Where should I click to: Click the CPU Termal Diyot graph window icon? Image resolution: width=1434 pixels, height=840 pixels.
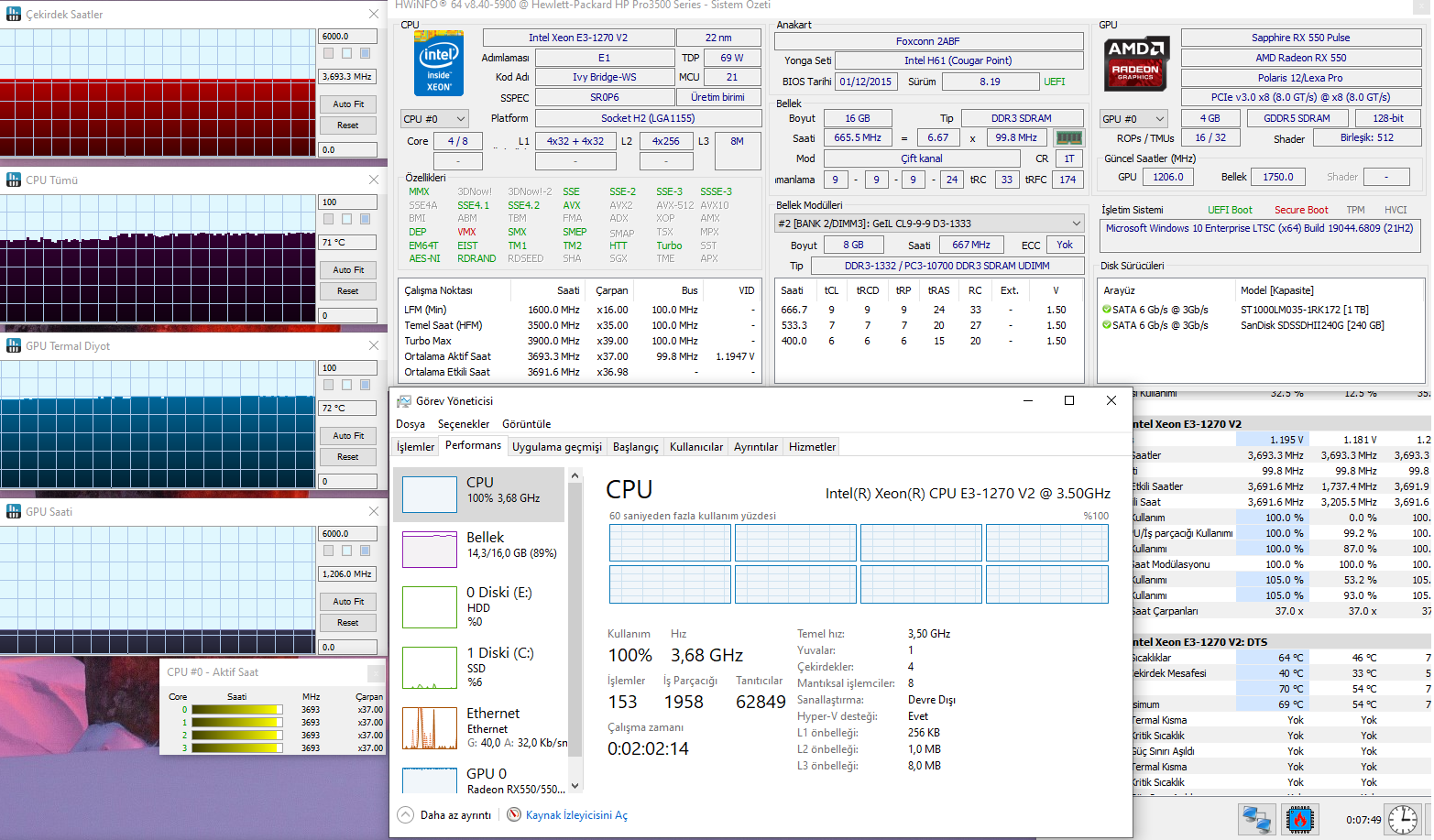pos(14,345)
